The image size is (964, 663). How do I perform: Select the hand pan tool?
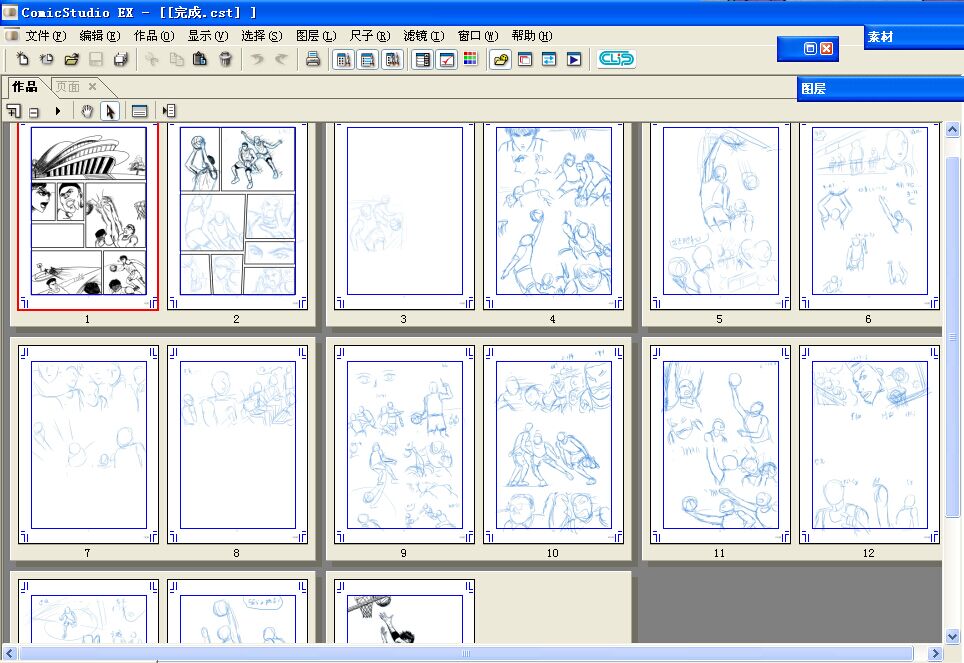(87, 111)
